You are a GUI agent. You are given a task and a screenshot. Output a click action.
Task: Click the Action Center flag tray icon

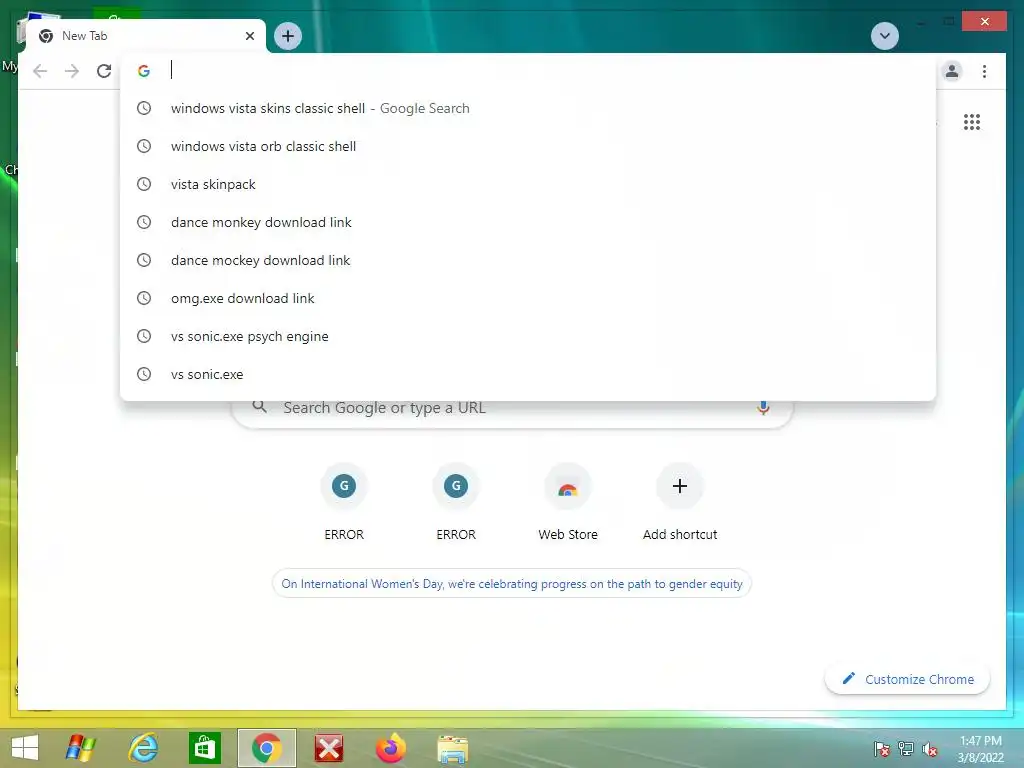[881, 749]
